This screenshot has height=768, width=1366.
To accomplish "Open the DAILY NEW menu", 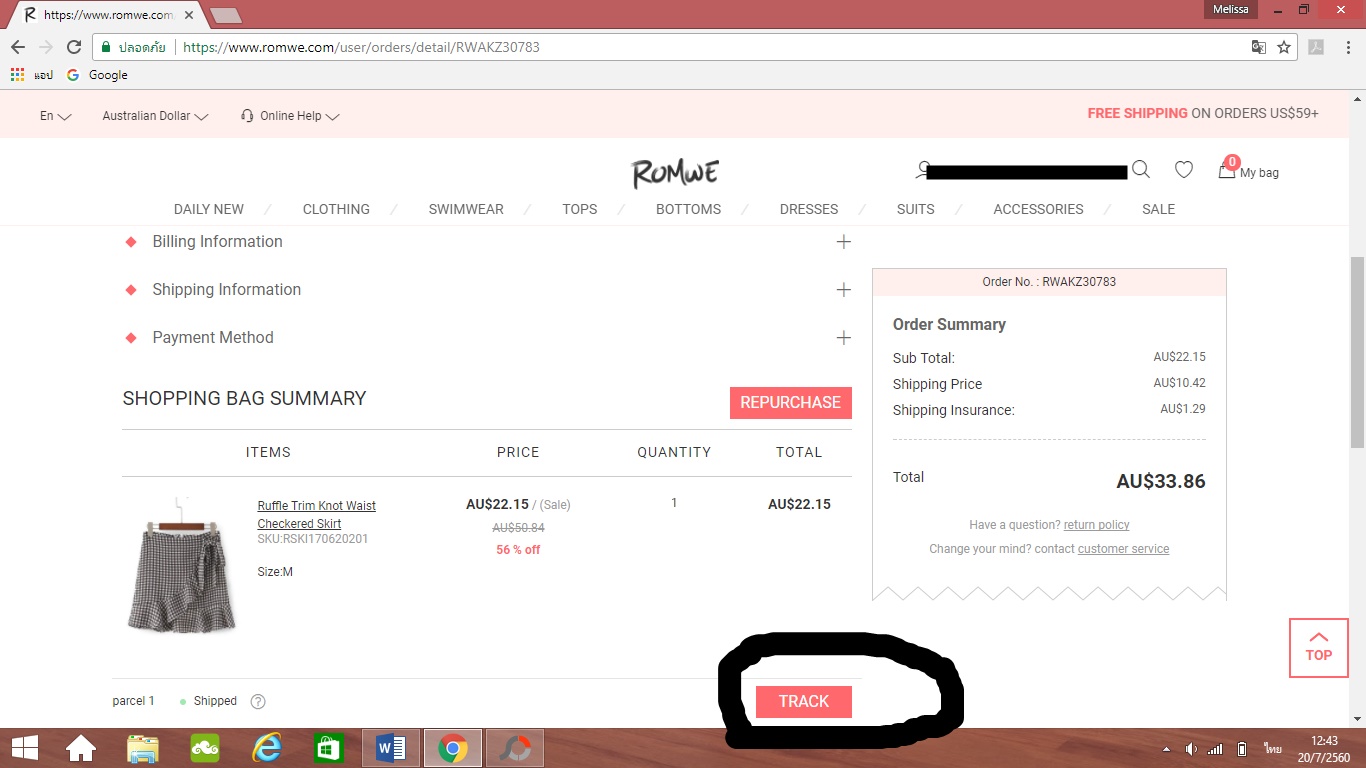I will pyautogui.click(x=209, y=209).
